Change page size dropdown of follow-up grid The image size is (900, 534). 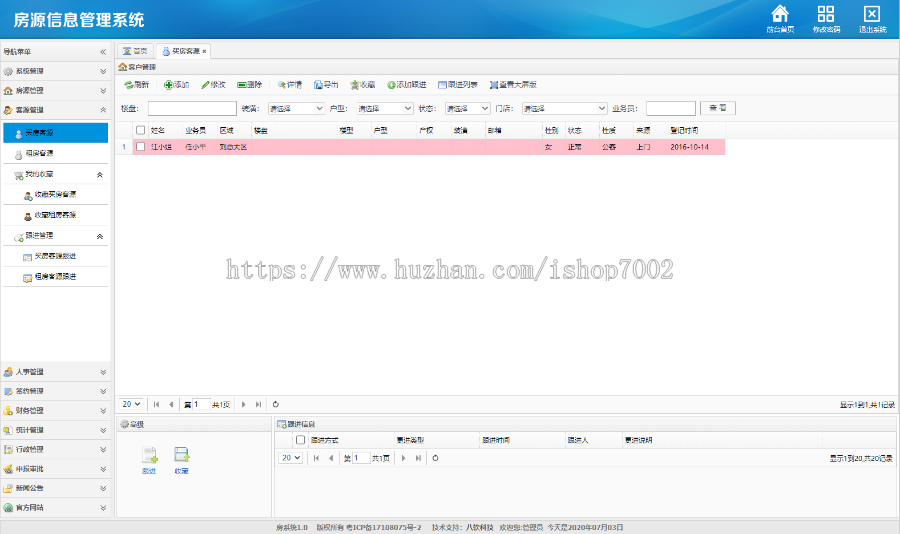[290, 458]
